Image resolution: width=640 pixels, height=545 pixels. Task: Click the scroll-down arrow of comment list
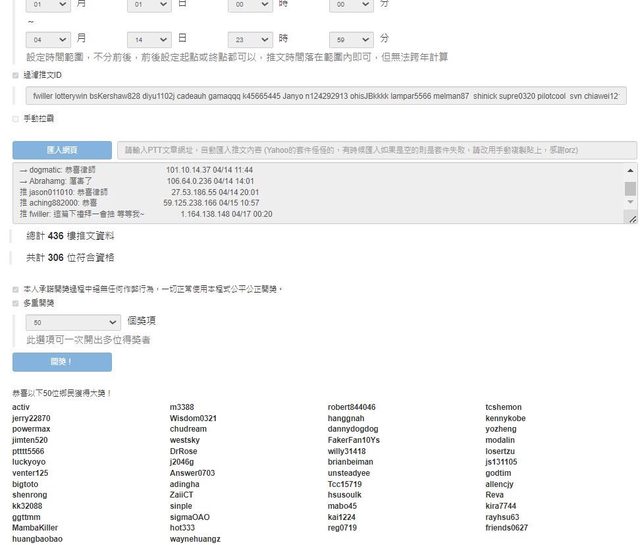pos(630,217)
